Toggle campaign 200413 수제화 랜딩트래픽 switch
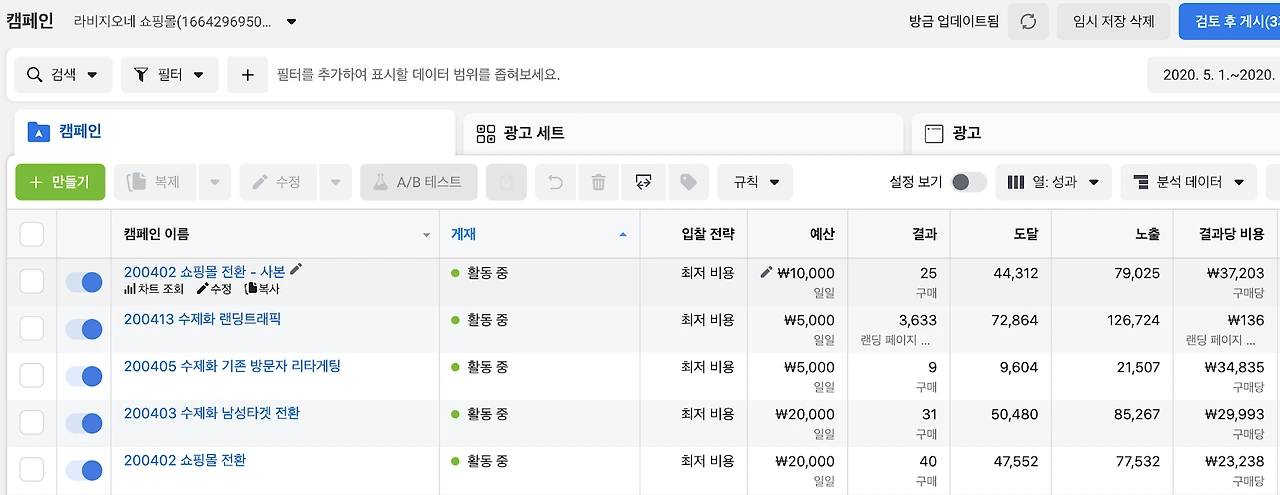 pyautogui.click(x=84, y=329)
